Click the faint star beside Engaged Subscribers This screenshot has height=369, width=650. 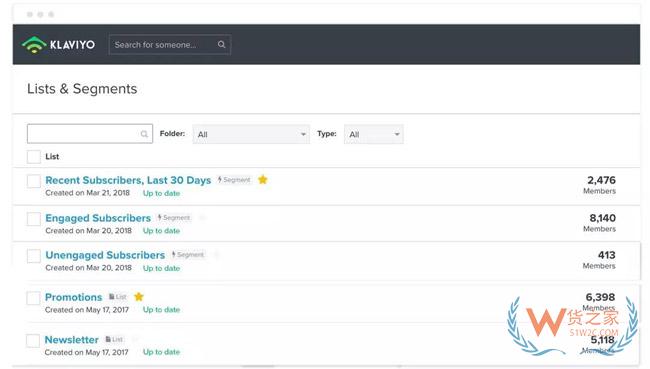coord(202,217)
